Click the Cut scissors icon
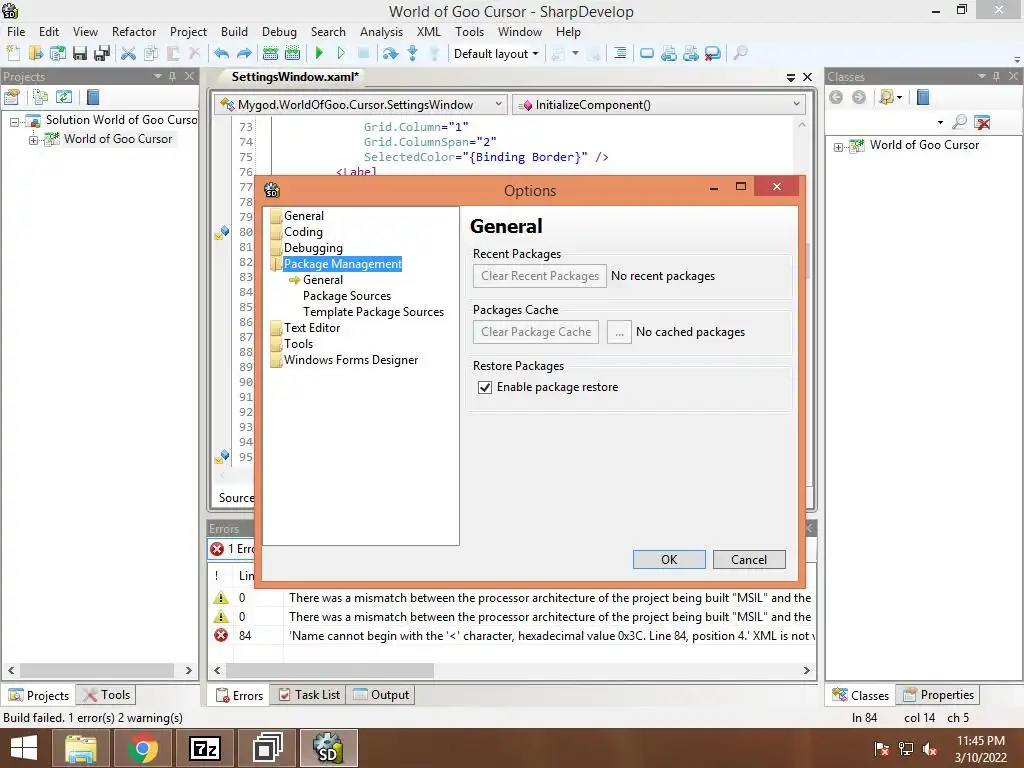The width and height of the screenshot is (1024, 768). (x=129, y=54)
